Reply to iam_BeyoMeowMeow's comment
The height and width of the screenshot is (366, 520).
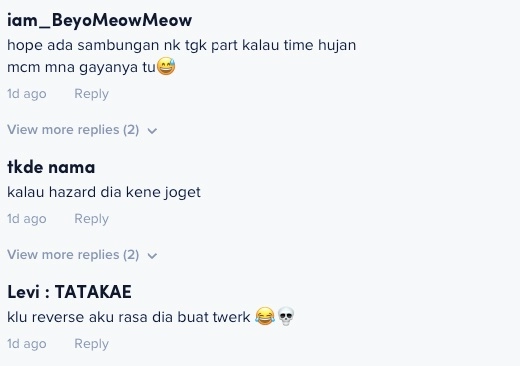point(91,94)
